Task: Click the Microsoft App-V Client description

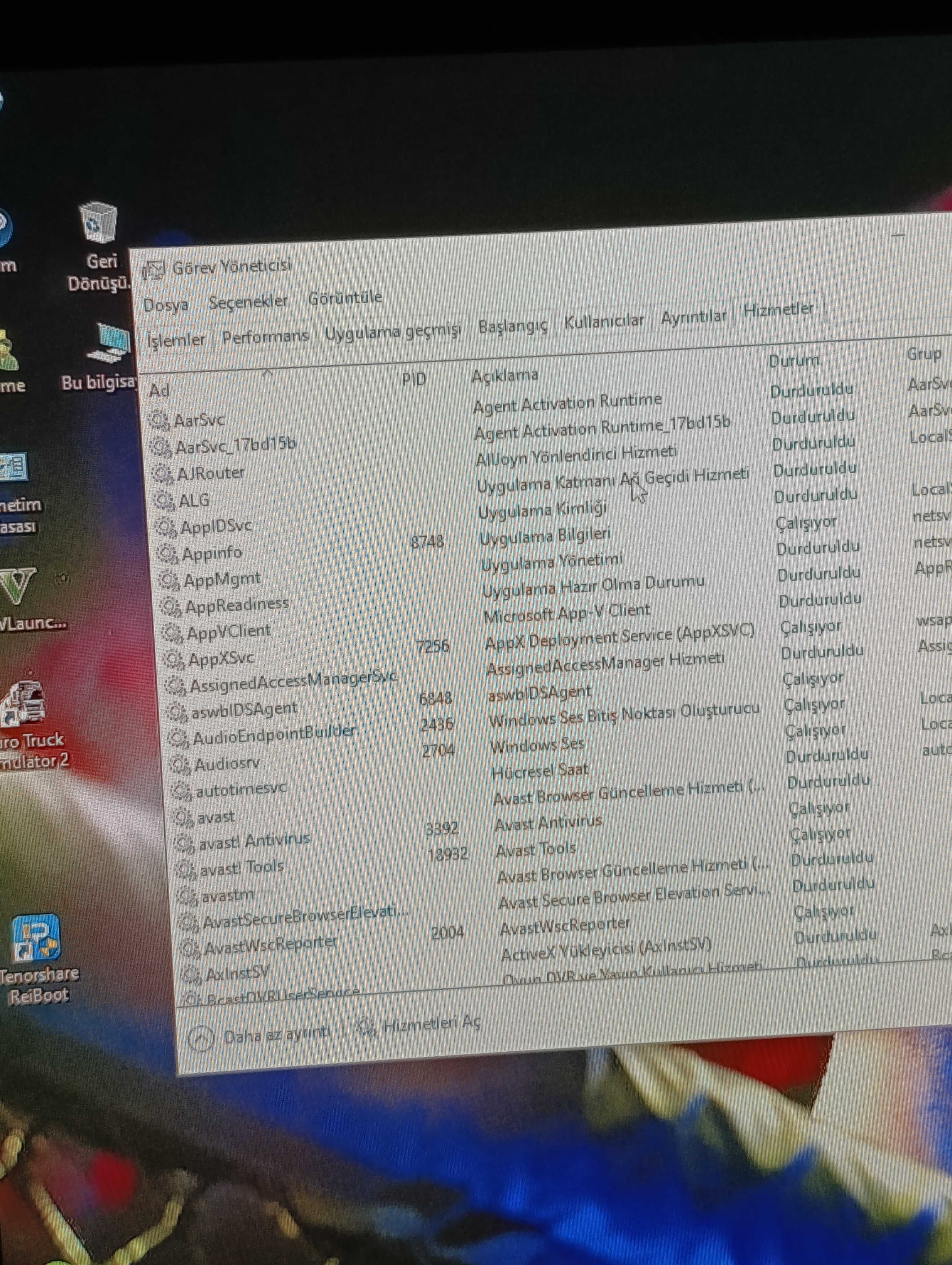Action: (x=567, y=613)
